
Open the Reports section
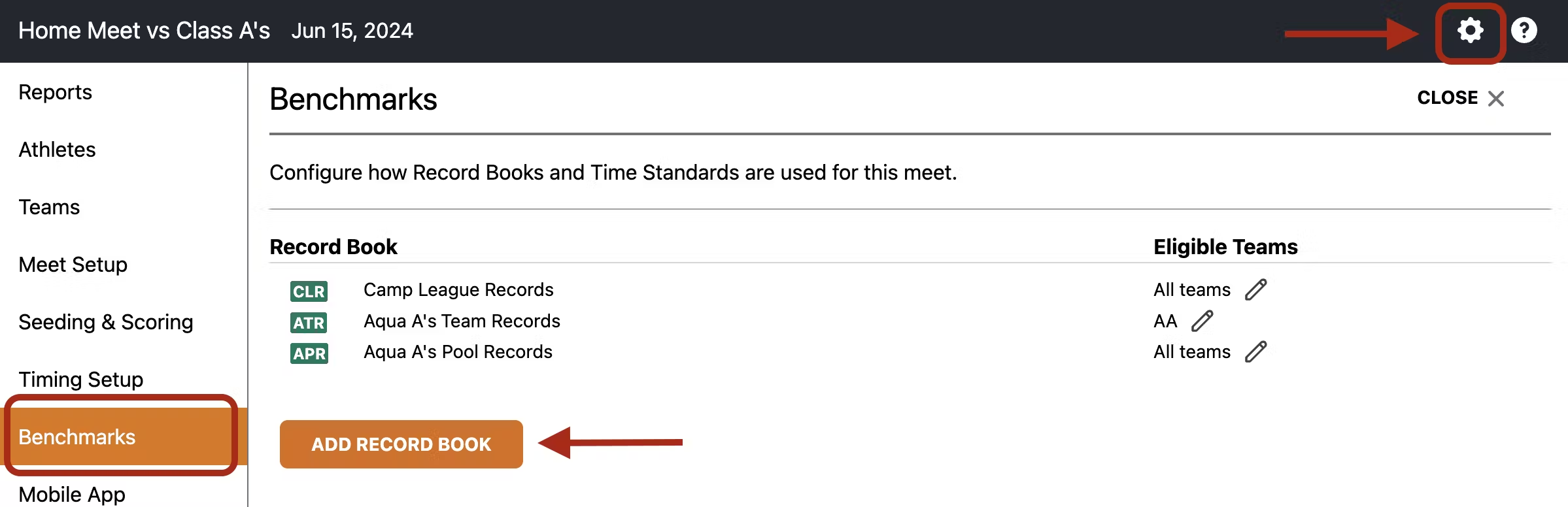[x=56, y=92]
